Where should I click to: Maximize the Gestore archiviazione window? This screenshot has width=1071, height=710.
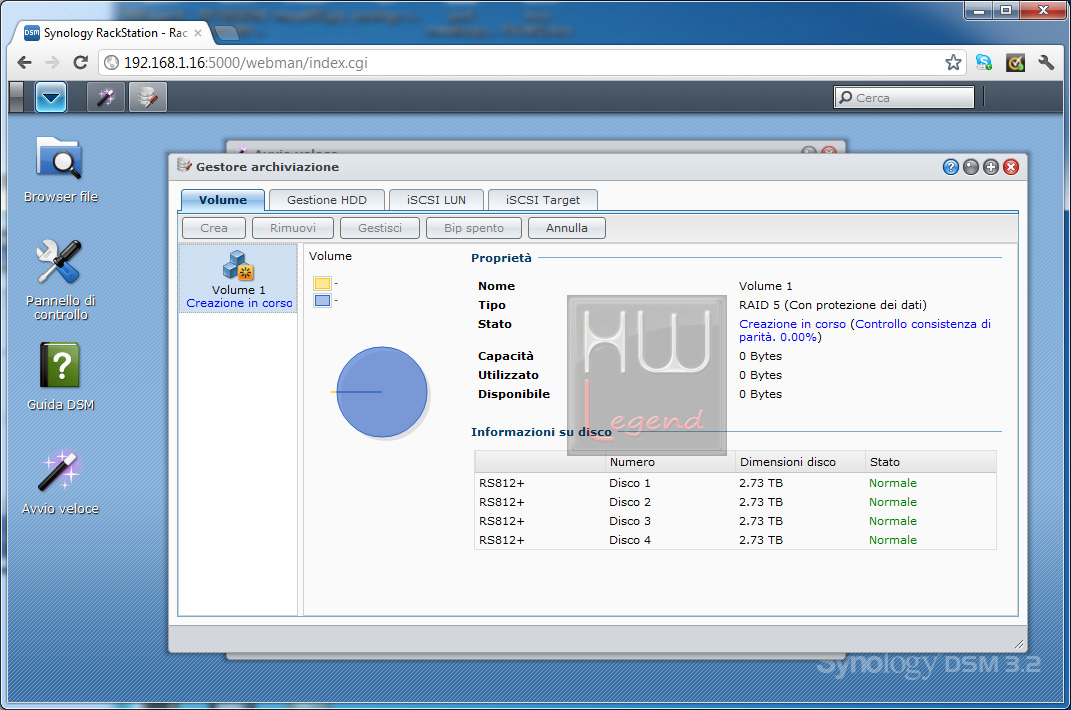pos(991,167)
